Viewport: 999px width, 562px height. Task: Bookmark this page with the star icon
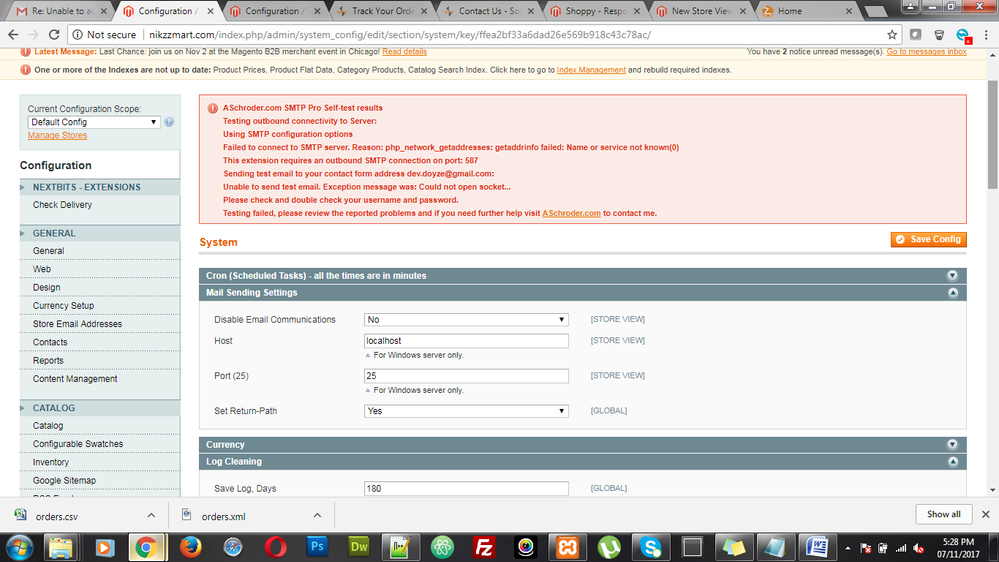point(891,34)
